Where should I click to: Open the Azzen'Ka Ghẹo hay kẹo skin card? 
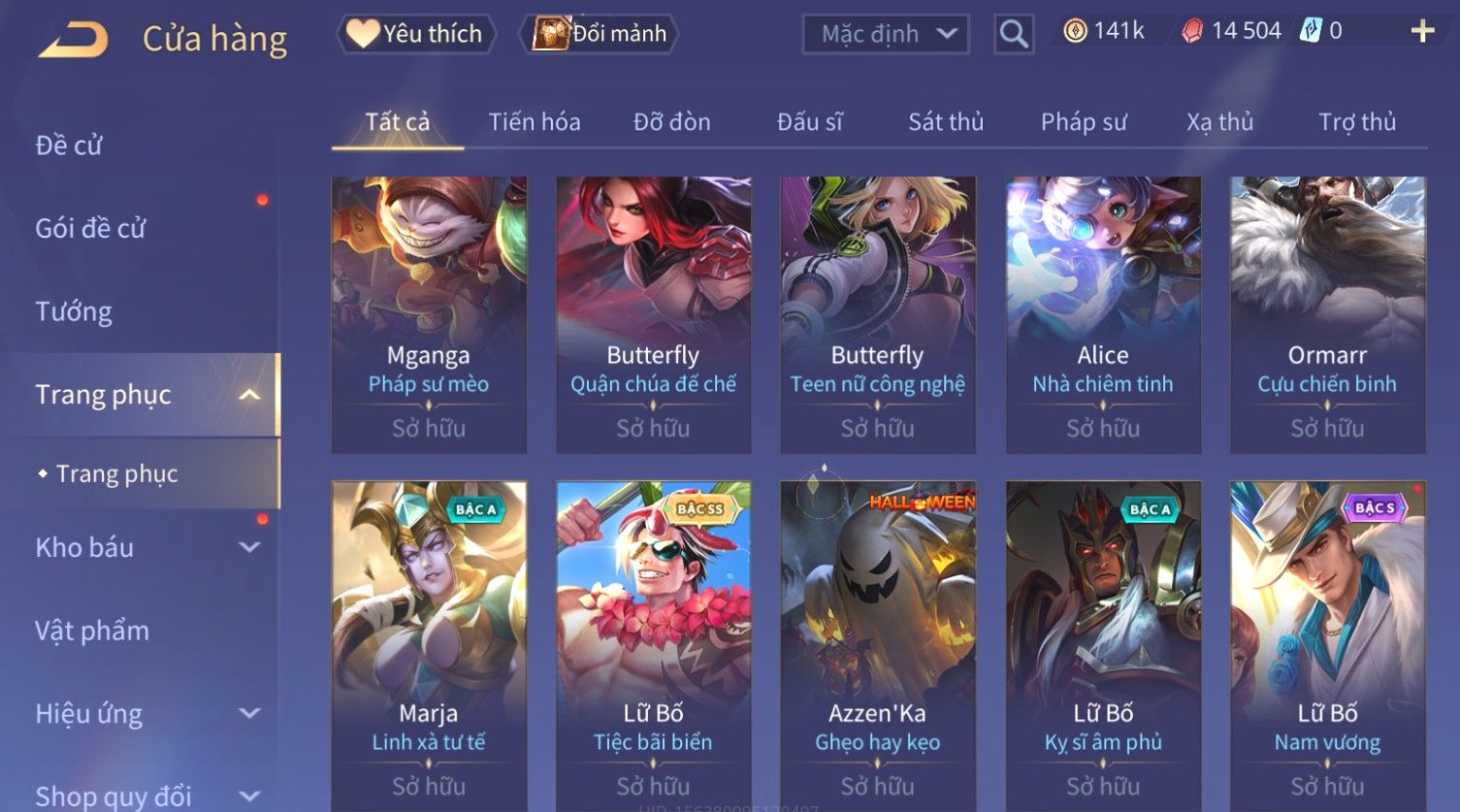tap(878, 645)
